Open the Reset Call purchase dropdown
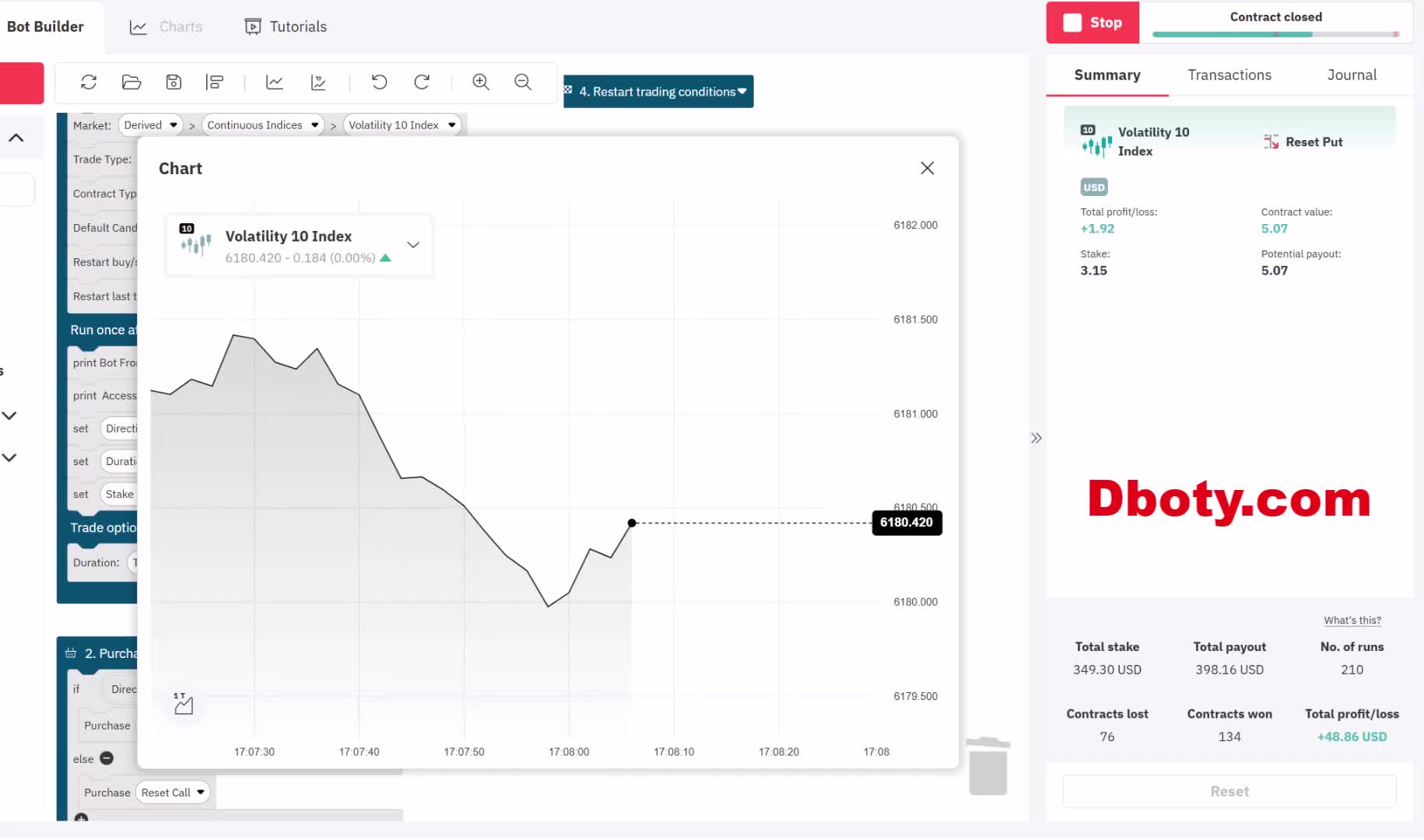The width and height of the screenshot is (1424, 840). [173, 793]
